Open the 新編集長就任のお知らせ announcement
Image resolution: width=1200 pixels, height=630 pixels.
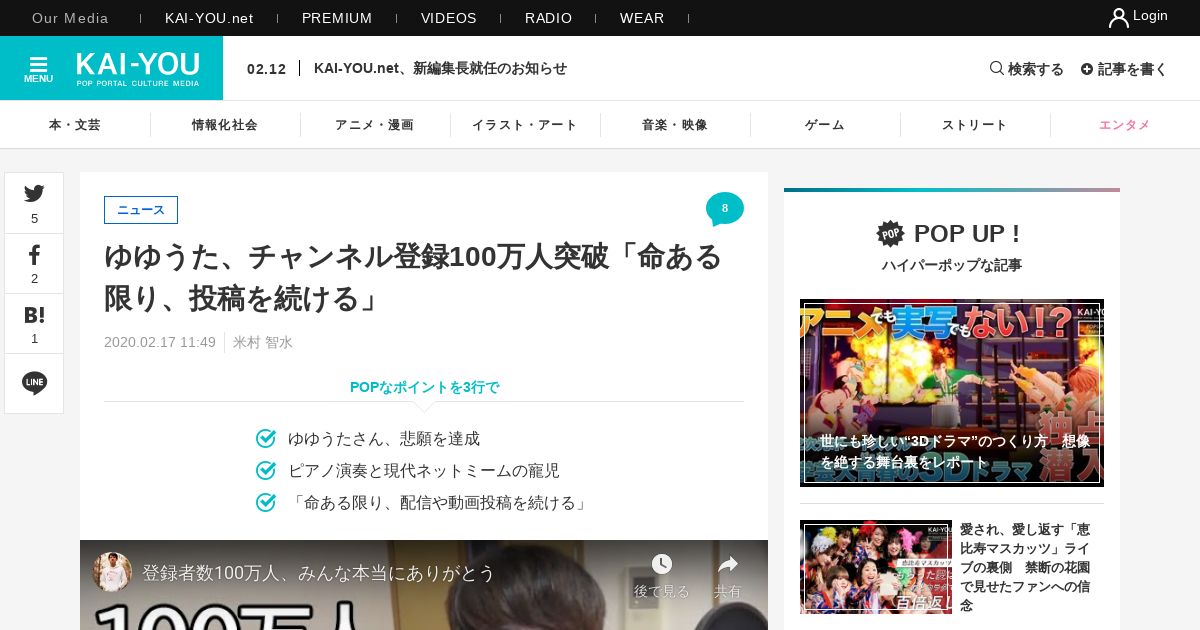click(x=440, y=68)
